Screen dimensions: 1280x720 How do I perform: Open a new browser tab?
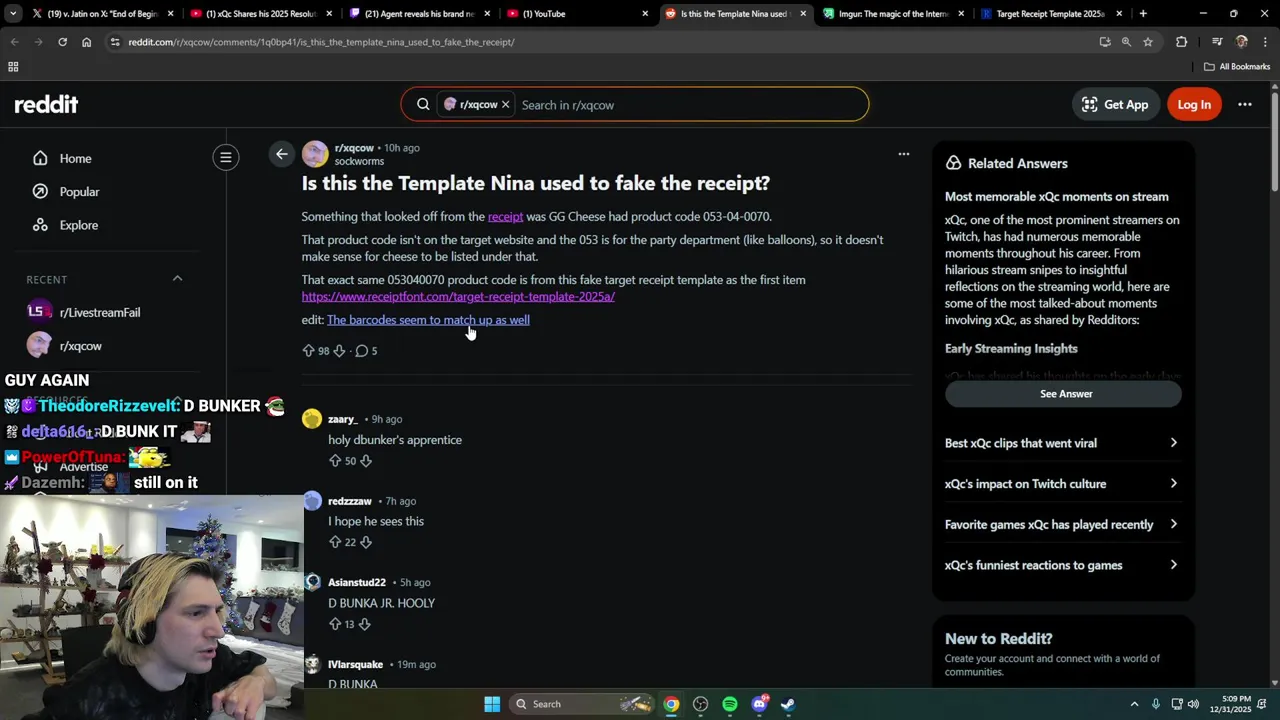pyautogui.click(x=1143, y=14)
